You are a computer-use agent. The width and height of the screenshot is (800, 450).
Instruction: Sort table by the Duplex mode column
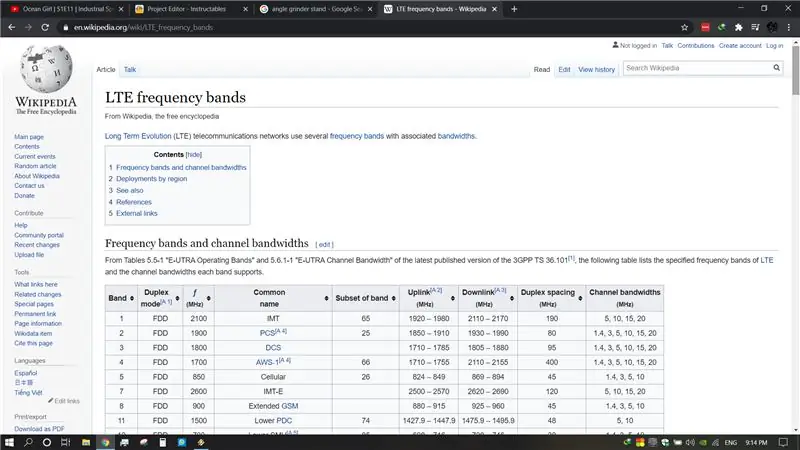[178, 298]
